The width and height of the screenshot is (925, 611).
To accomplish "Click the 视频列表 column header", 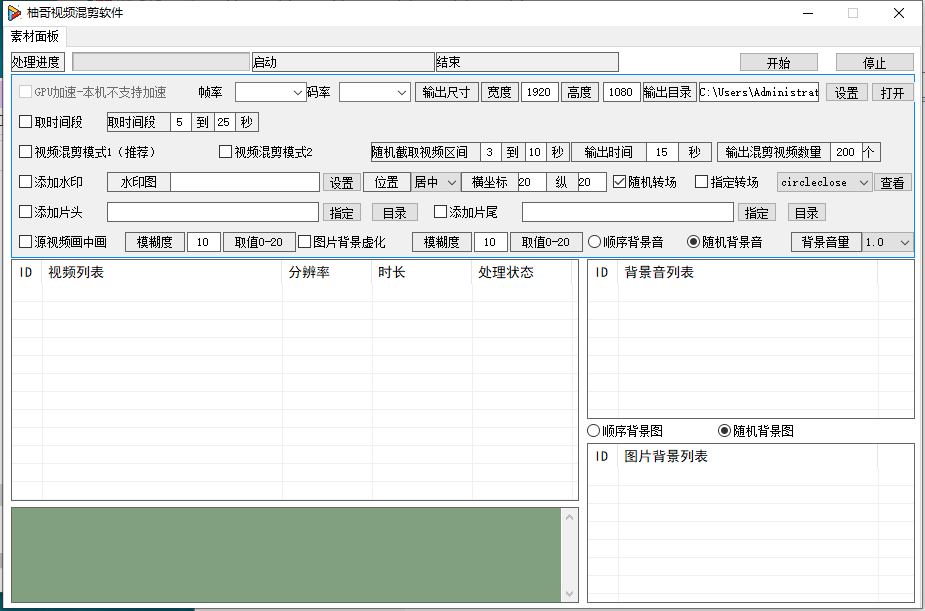I will (x=160, y=272).
